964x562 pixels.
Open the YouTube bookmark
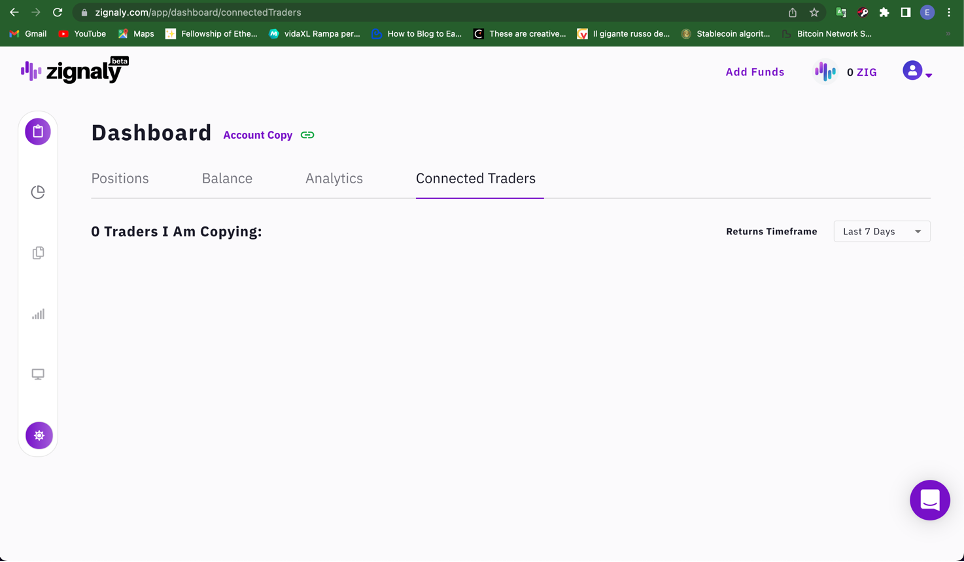click(82, 34)
